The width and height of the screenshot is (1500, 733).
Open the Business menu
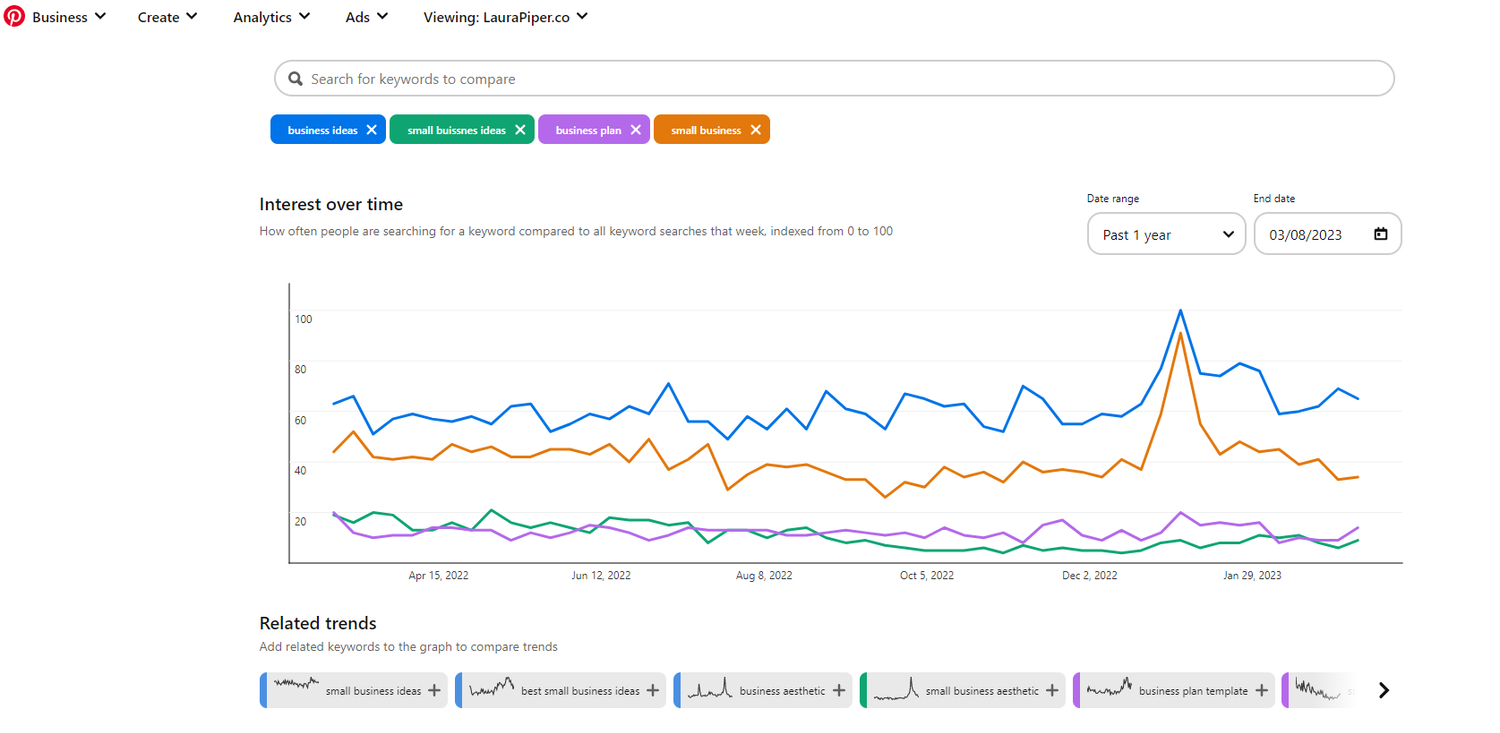(62, 16)
